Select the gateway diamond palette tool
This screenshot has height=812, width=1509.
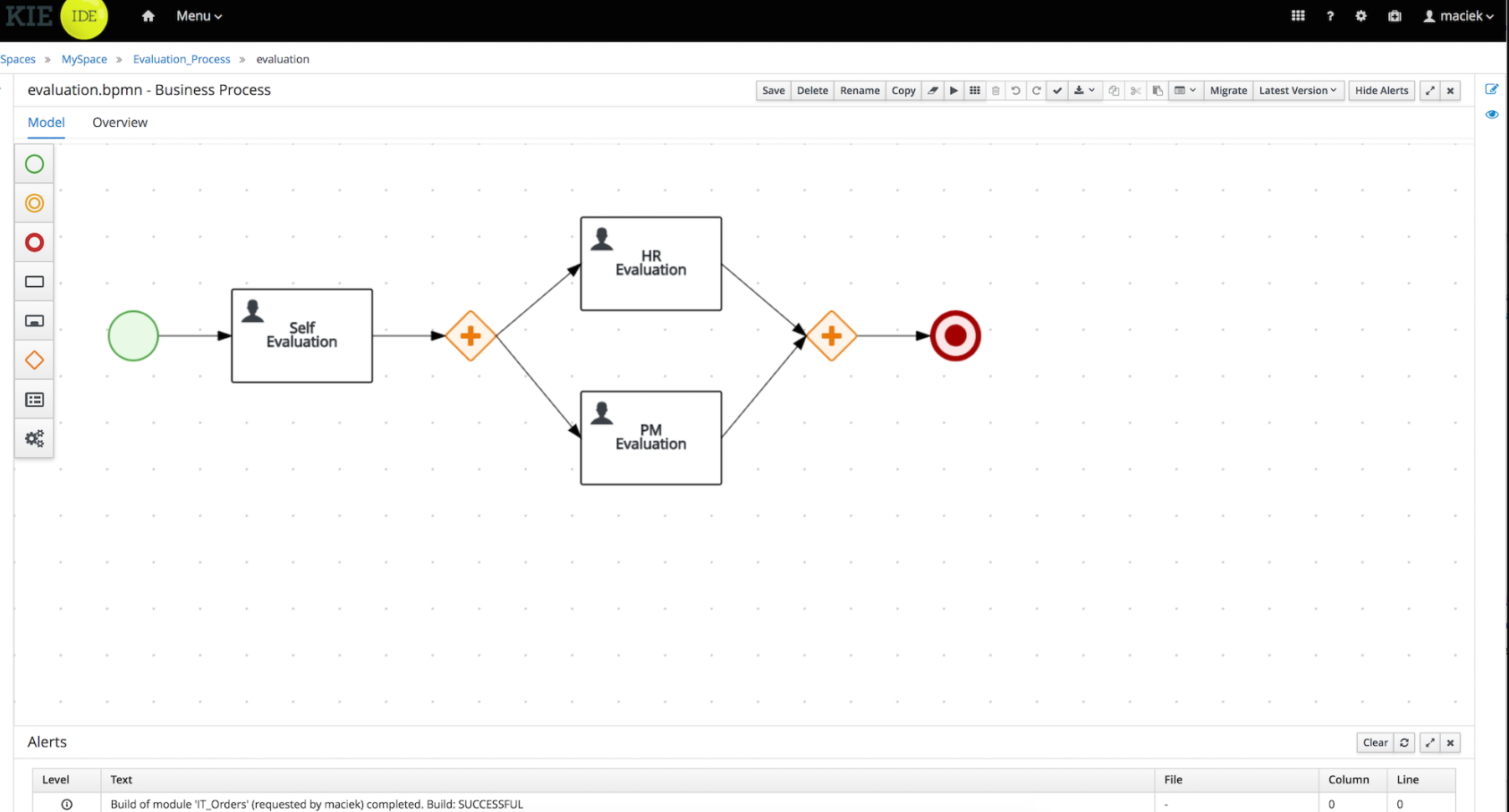34,360
